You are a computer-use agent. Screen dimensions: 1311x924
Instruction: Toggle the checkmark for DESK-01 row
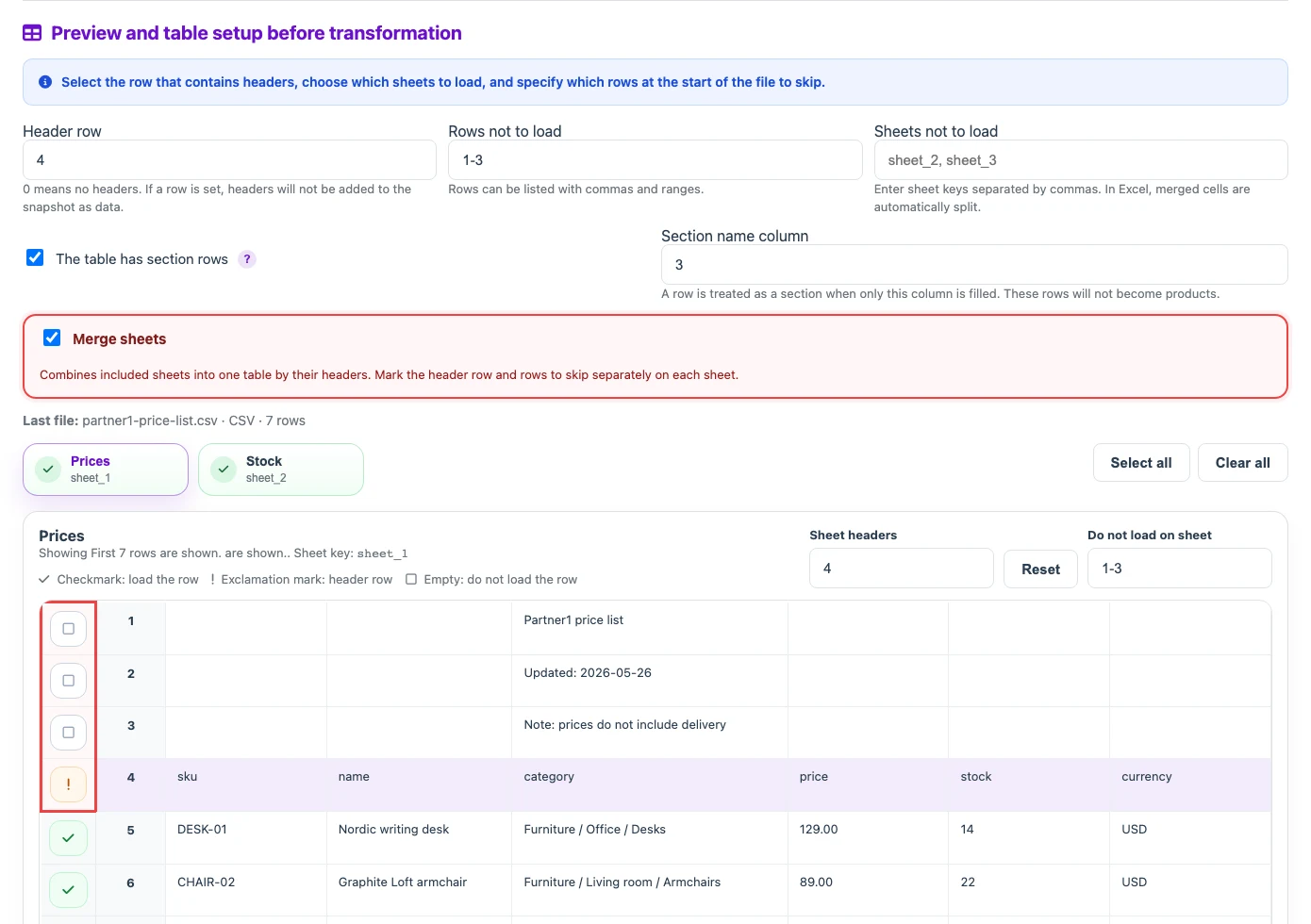coord(68,838)
